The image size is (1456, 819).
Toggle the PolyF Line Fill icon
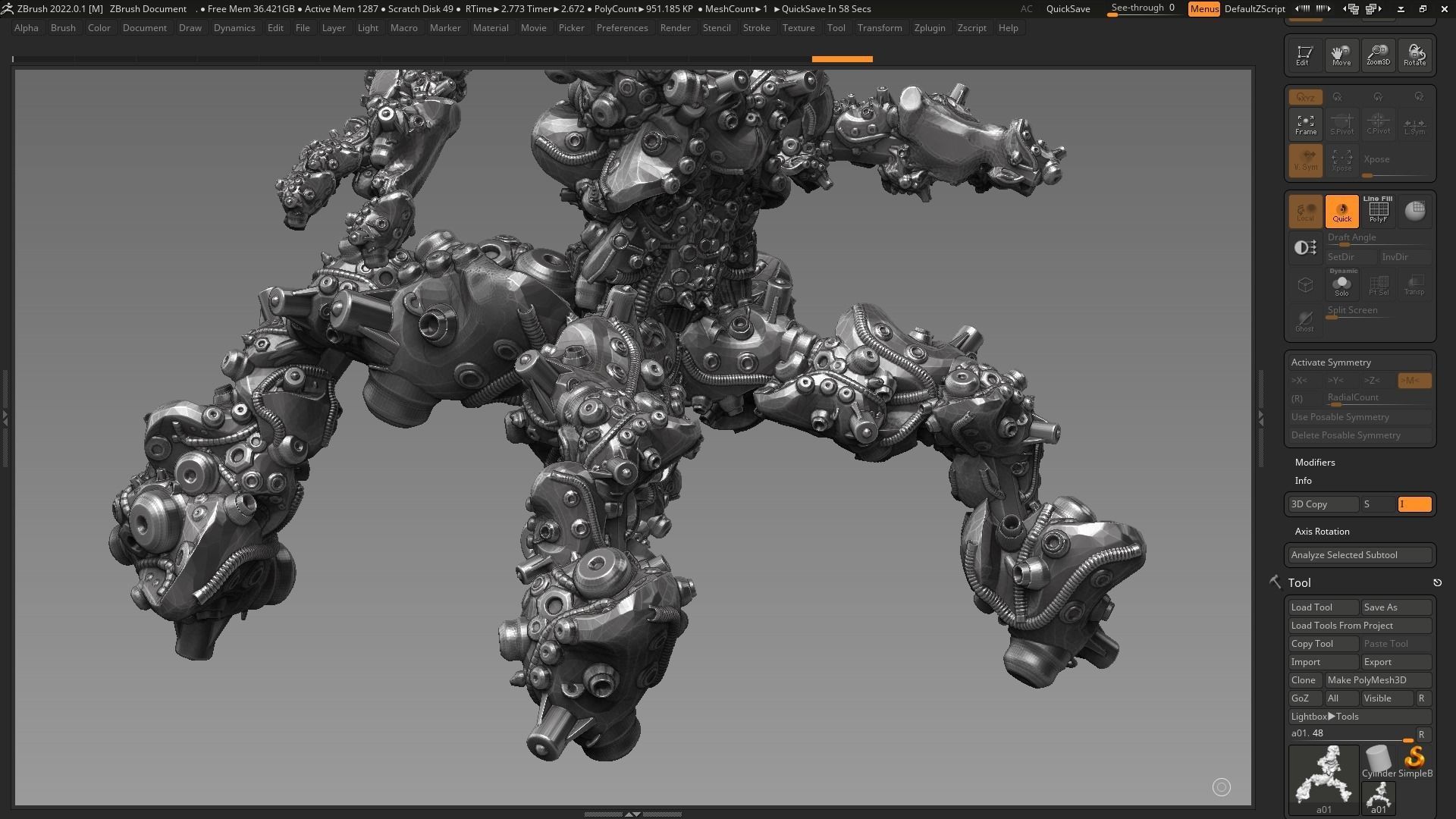tap(1378, 211)
